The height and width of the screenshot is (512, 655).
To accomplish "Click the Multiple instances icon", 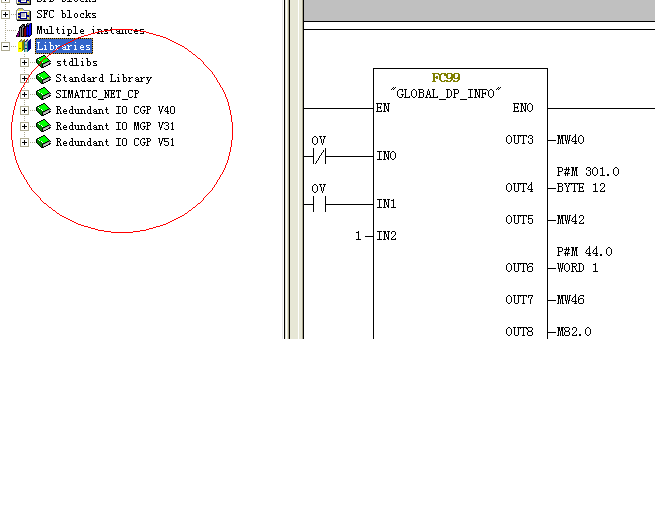I will click(x=24, y=30).
